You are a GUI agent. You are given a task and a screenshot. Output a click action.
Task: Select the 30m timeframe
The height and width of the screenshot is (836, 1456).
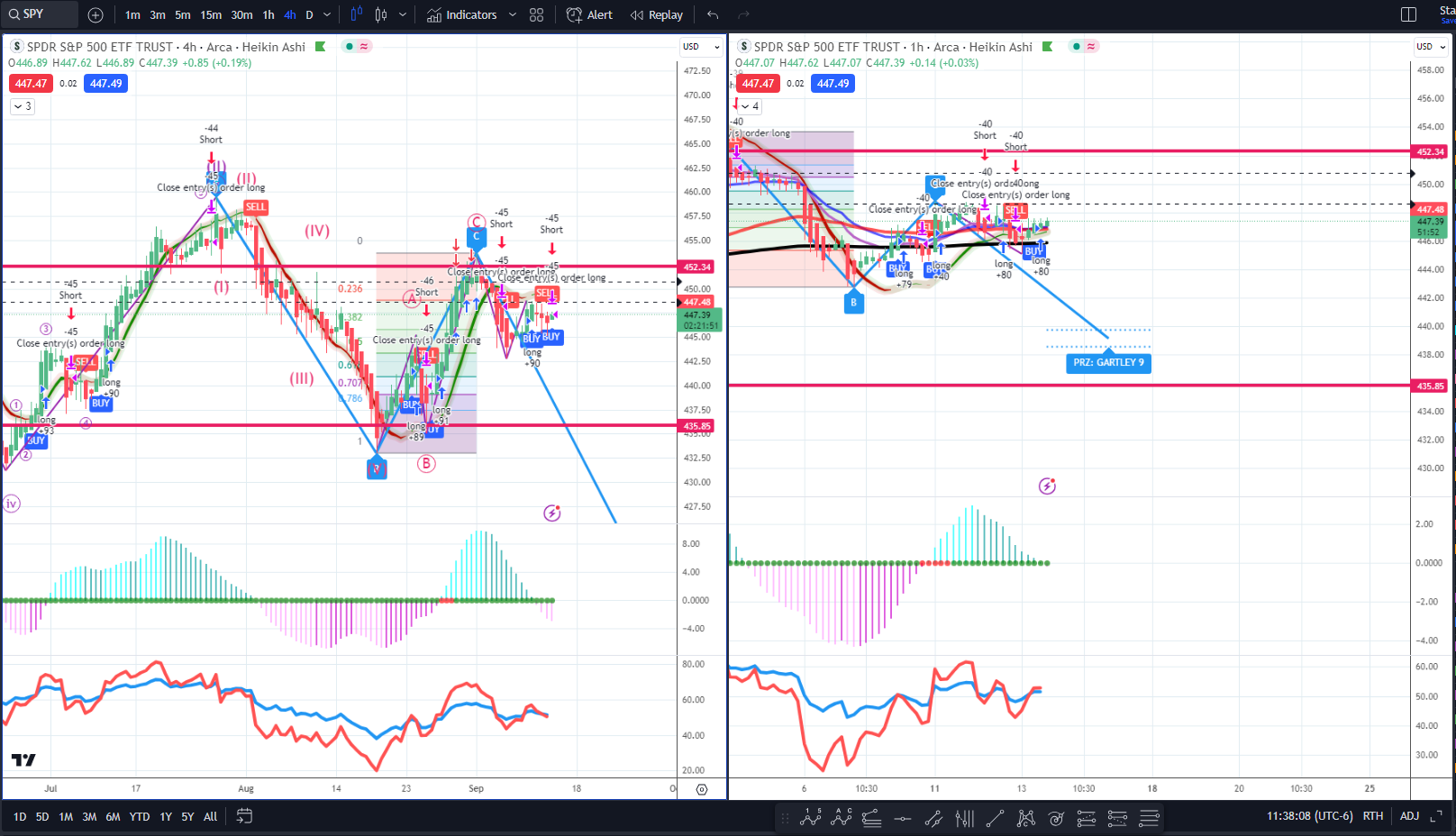coord(241,14)
